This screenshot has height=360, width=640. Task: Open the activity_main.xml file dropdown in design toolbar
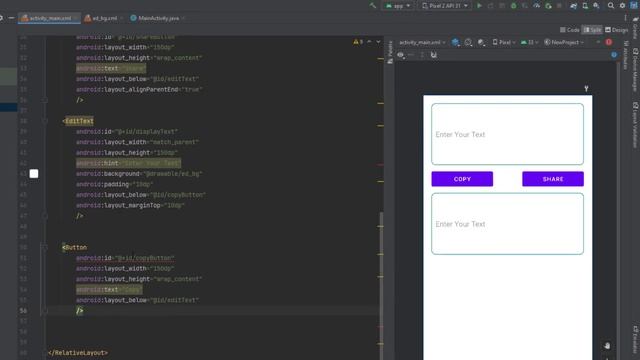[422, 42]
